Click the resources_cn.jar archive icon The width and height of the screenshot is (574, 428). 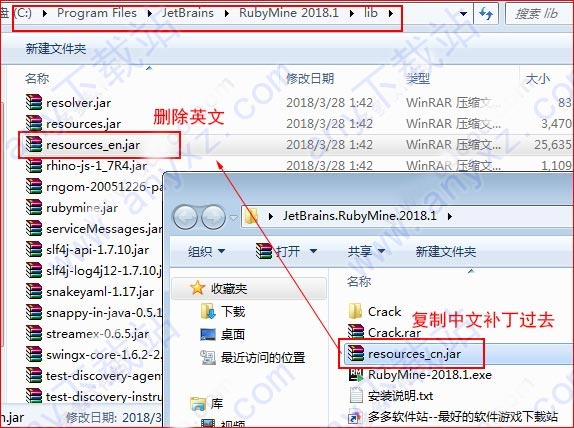point(355,354)
